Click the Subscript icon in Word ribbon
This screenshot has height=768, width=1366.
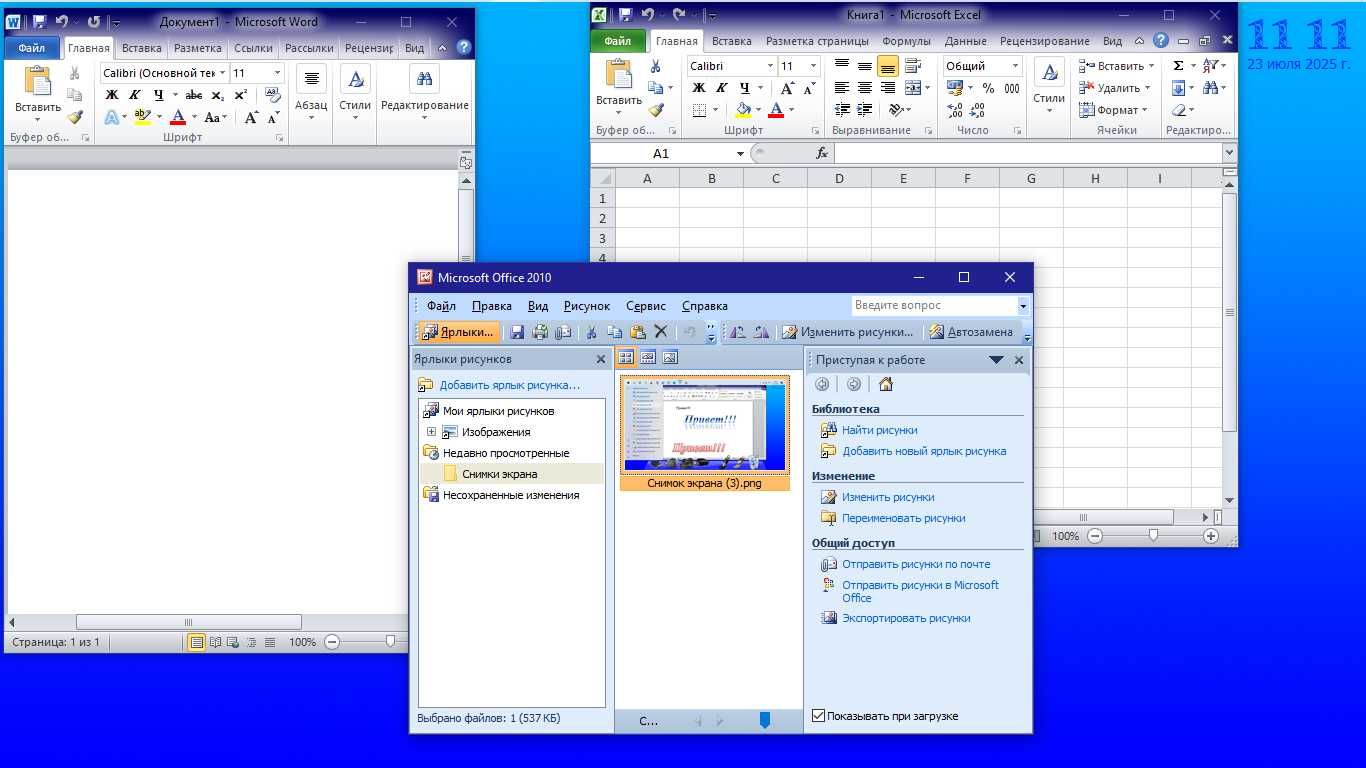[x=218, y=95]
